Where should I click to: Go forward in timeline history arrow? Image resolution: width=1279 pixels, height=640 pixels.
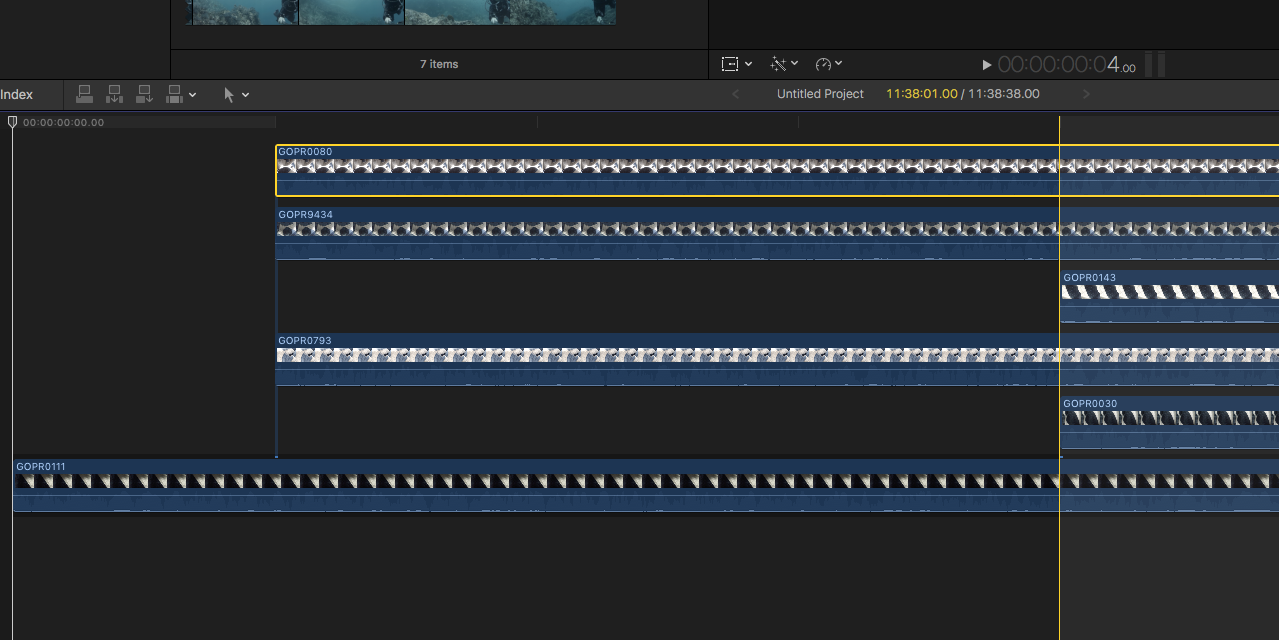pyautogui.click(x=1087, y=94)
